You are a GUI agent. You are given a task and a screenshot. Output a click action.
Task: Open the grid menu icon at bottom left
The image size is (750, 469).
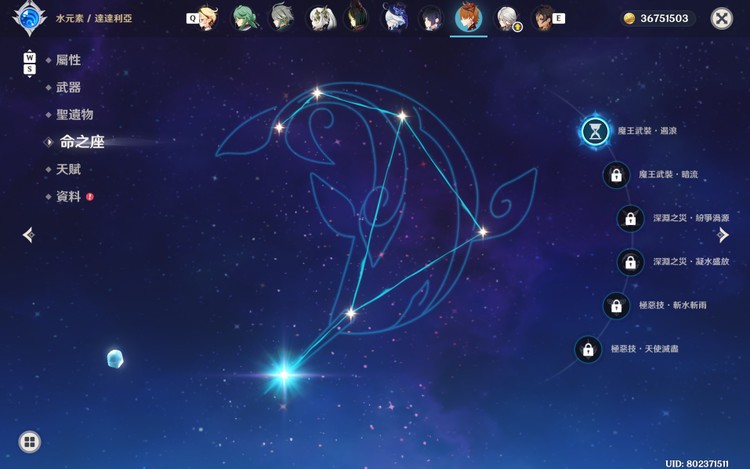[30, 442]
